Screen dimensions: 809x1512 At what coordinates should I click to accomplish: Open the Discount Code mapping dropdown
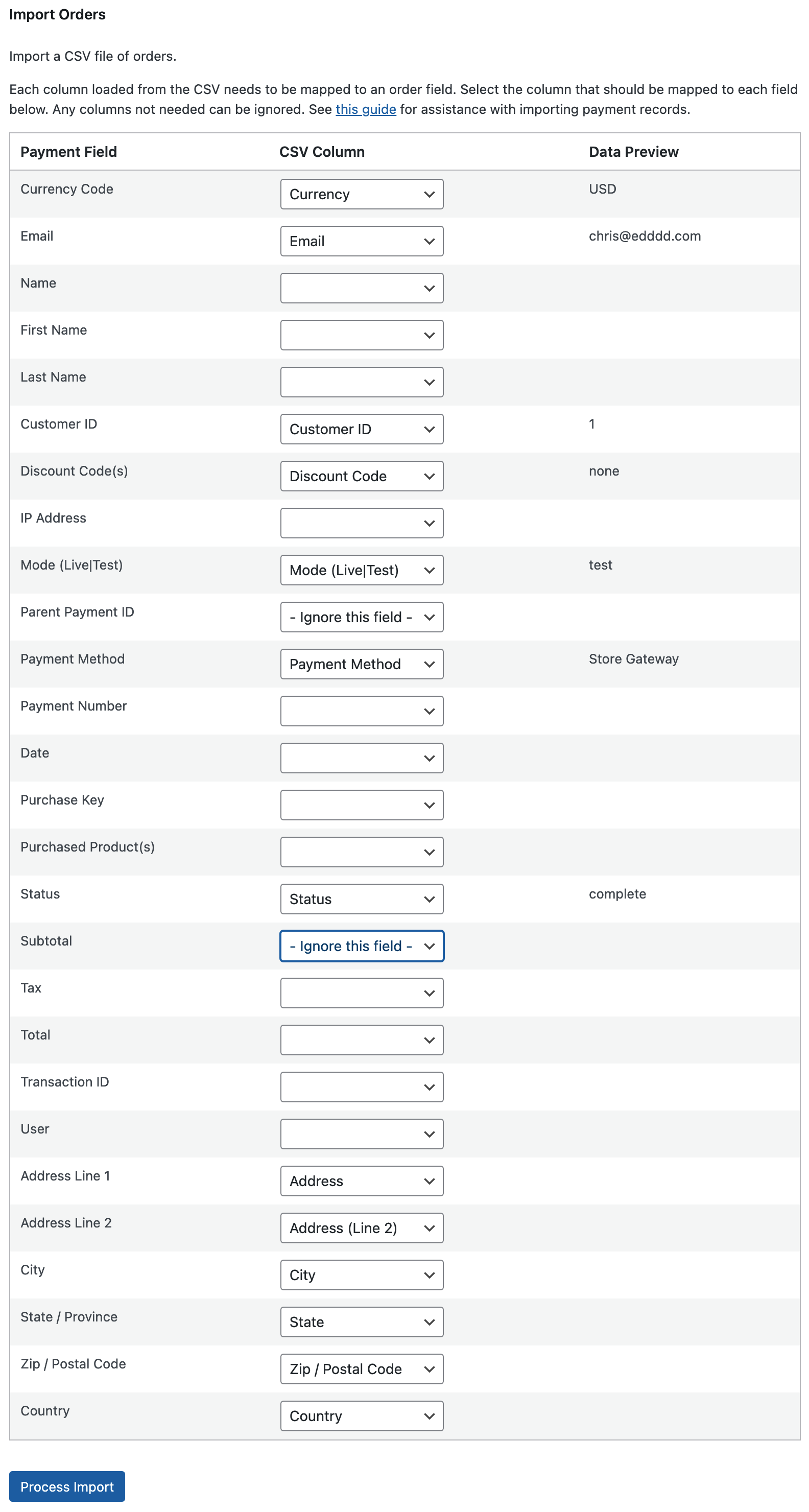(x=362, y=476)
